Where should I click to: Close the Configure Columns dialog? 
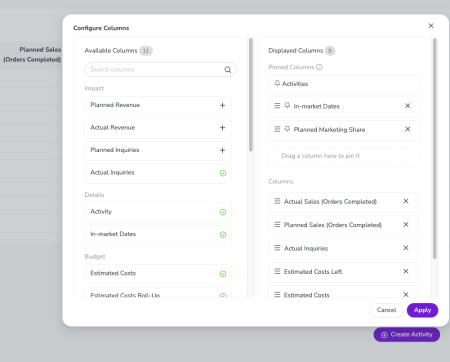431,26
